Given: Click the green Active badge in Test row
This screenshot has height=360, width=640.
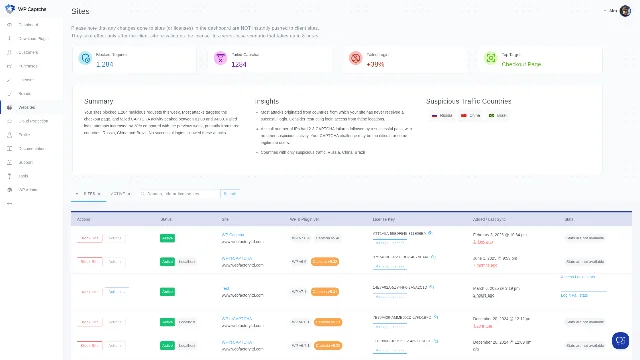Looking at the screenshot, I should [x=167, y=292].
